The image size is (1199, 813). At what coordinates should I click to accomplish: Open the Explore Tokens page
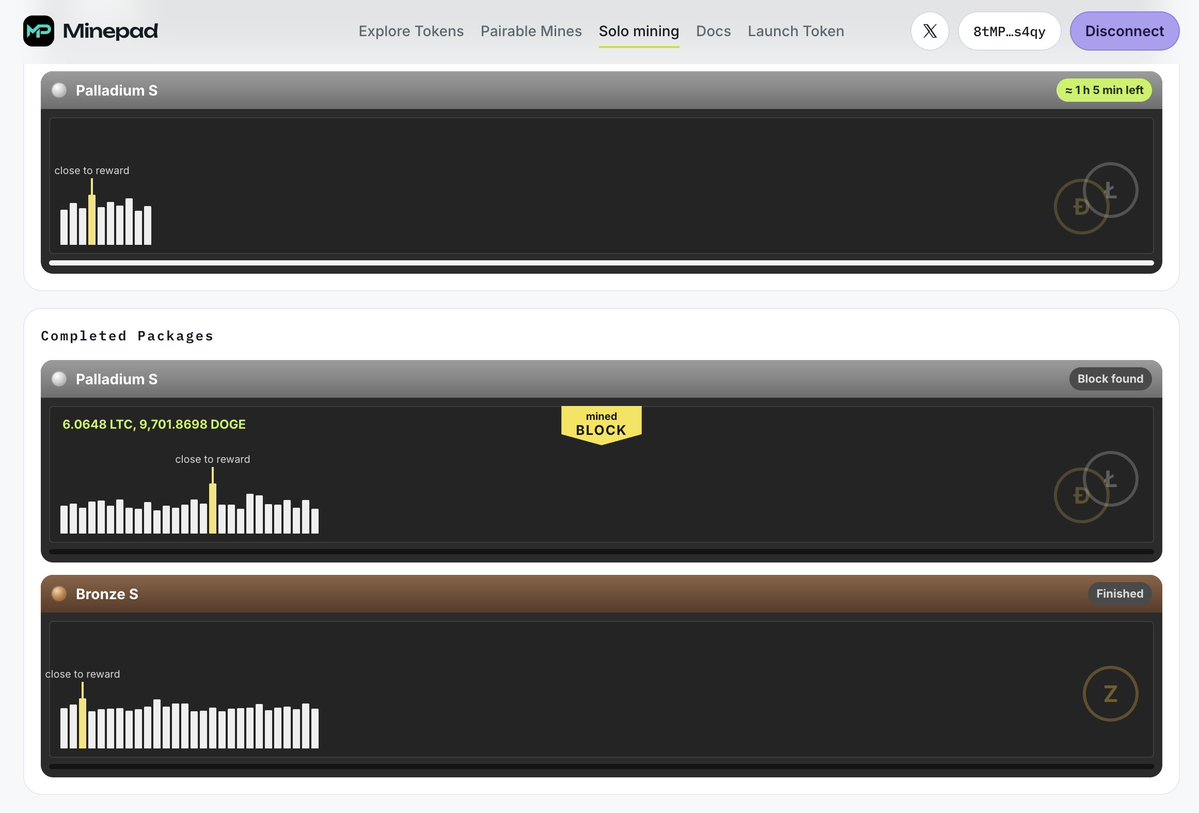[x=411, y=31]
